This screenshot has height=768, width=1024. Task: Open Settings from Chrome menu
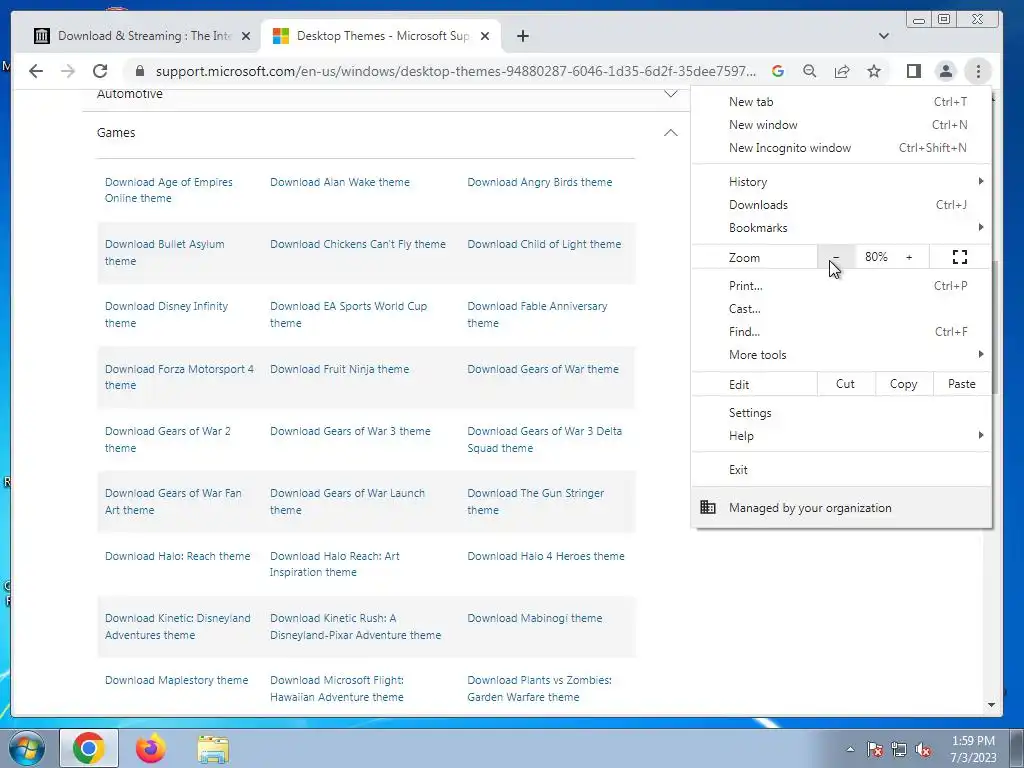(x=841, y=413)
